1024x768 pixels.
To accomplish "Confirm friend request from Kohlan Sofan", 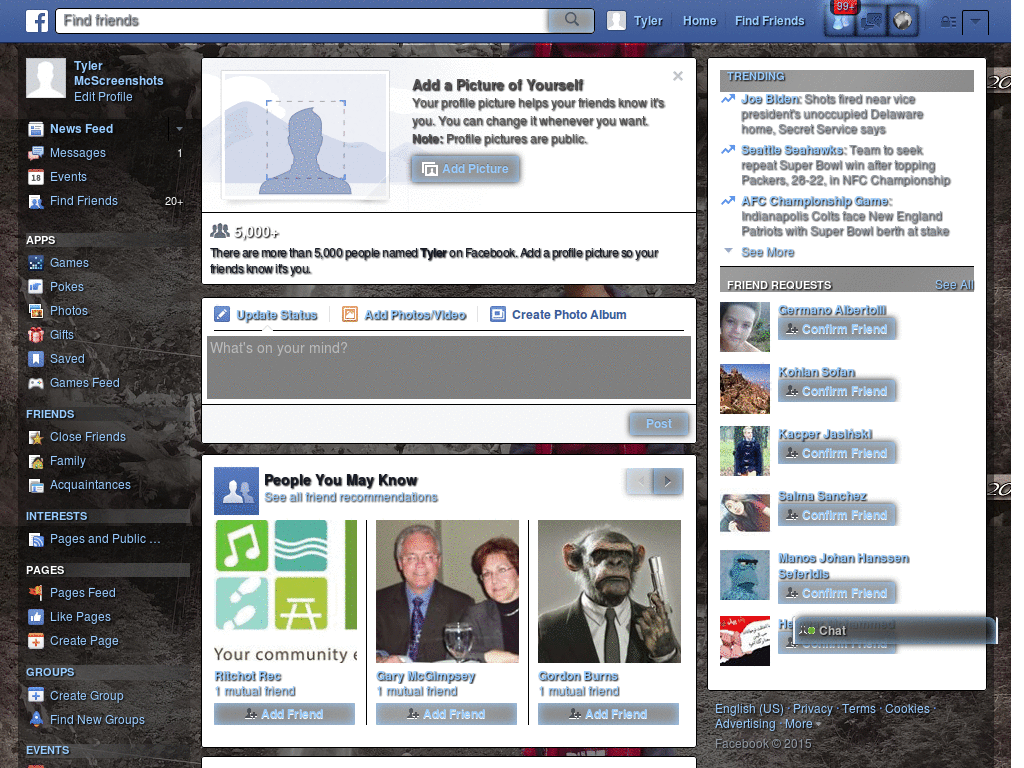I will (x=837, y=392).
